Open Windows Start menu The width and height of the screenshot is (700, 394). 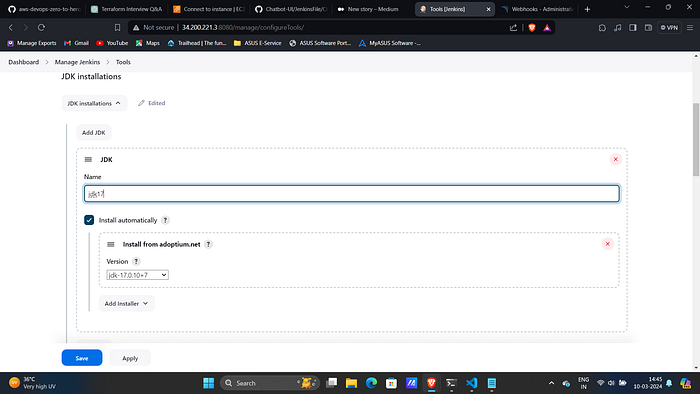click(208, 383)
